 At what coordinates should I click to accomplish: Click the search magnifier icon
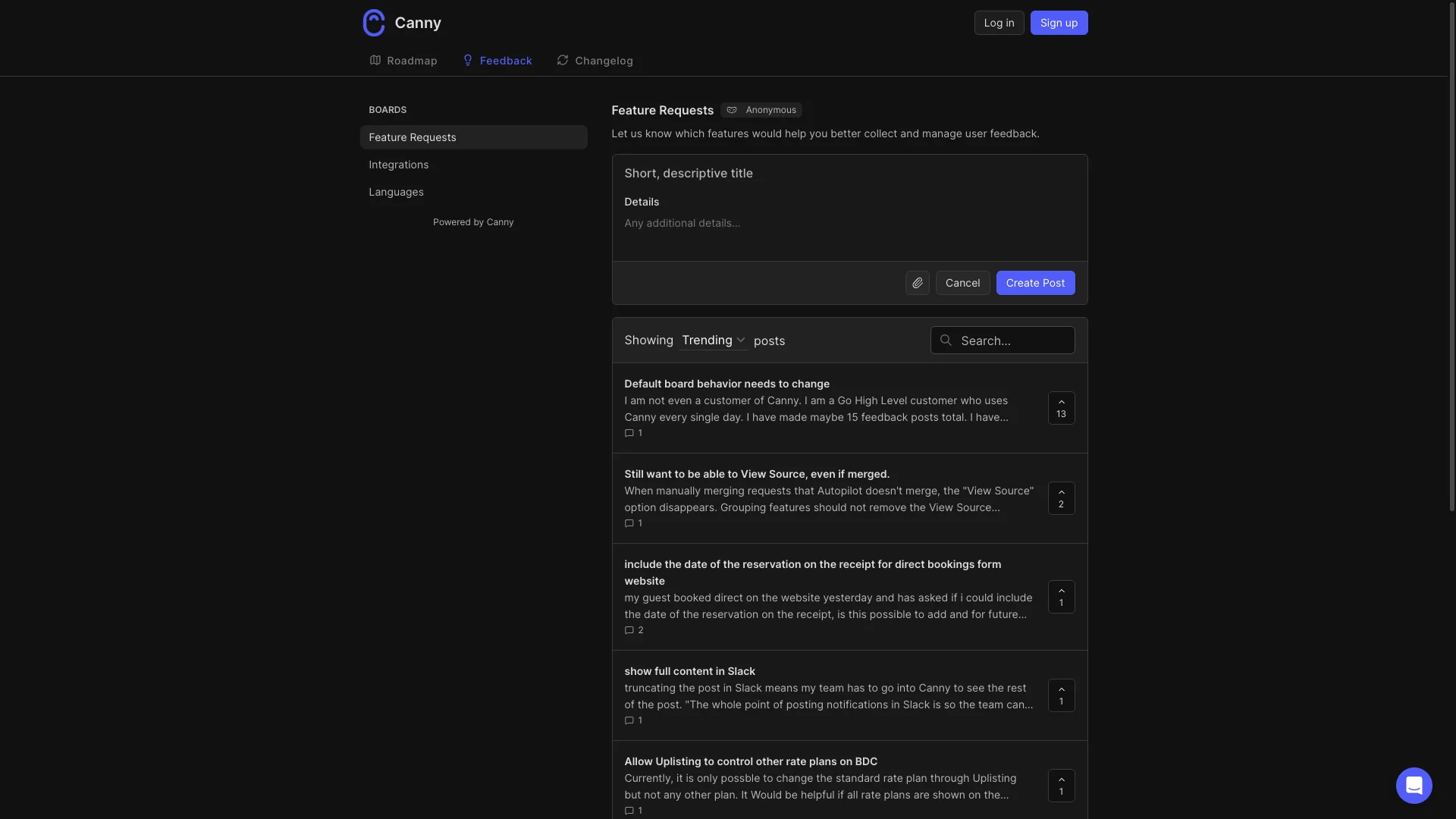tap(945, 340)
